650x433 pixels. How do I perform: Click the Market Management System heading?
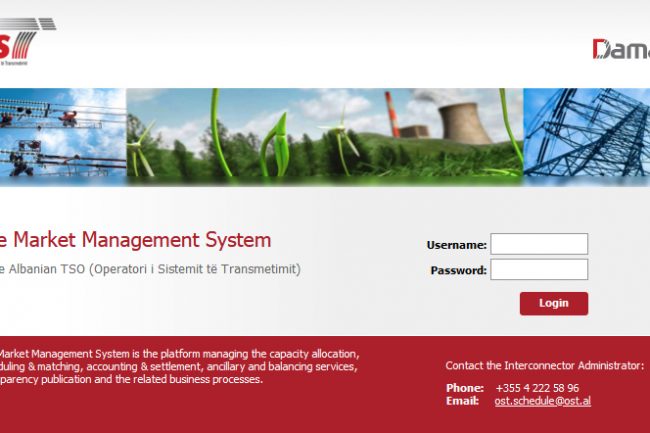(135, 240)
